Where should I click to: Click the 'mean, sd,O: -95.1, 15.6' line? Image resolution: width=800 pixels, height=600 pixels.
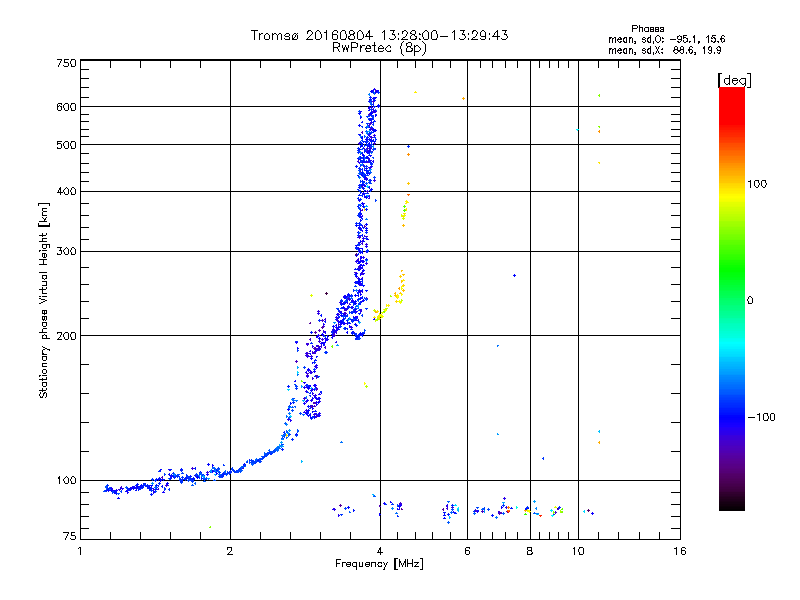(666, 39)
